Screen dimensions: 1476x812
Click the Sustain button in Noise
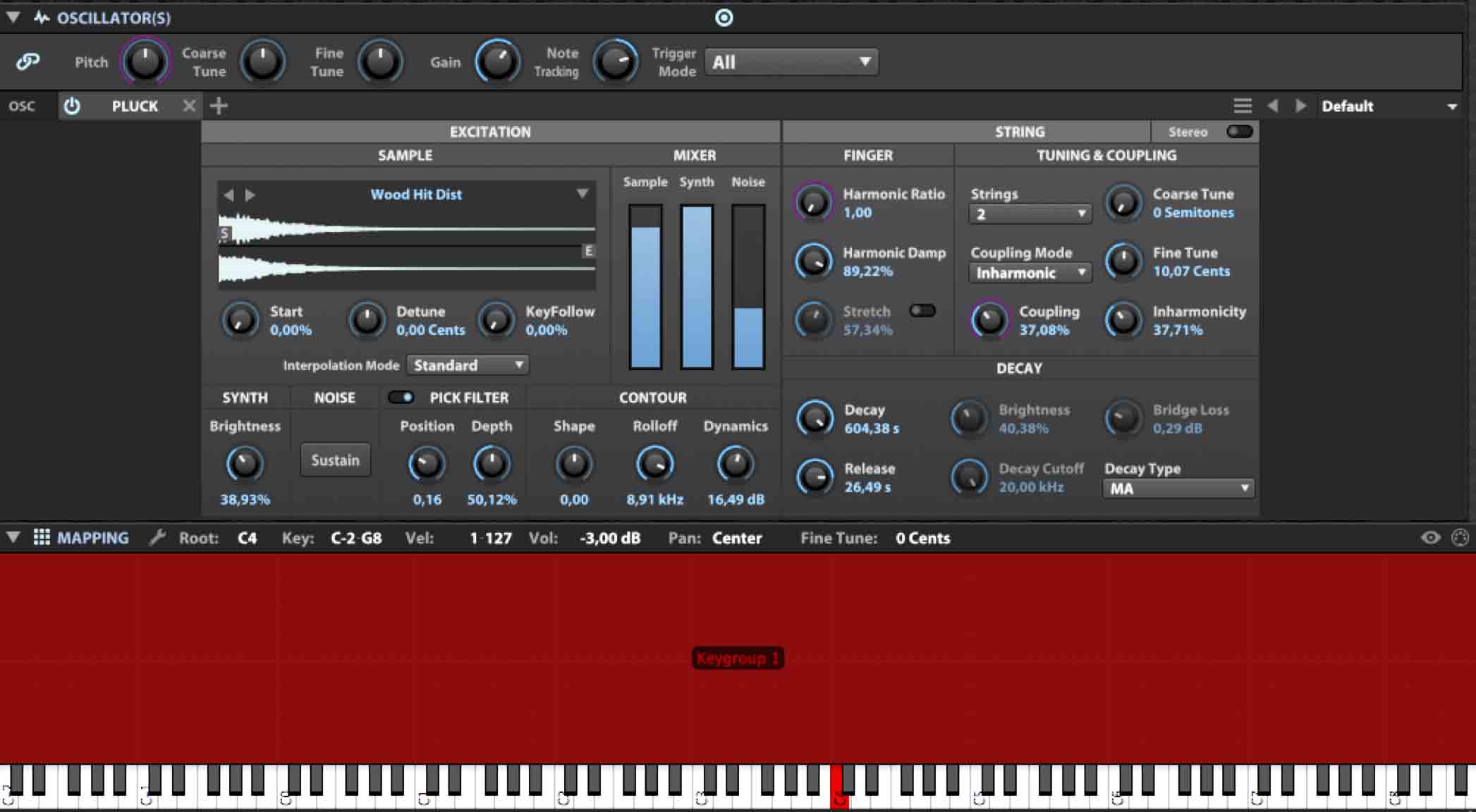pos(335,460)
